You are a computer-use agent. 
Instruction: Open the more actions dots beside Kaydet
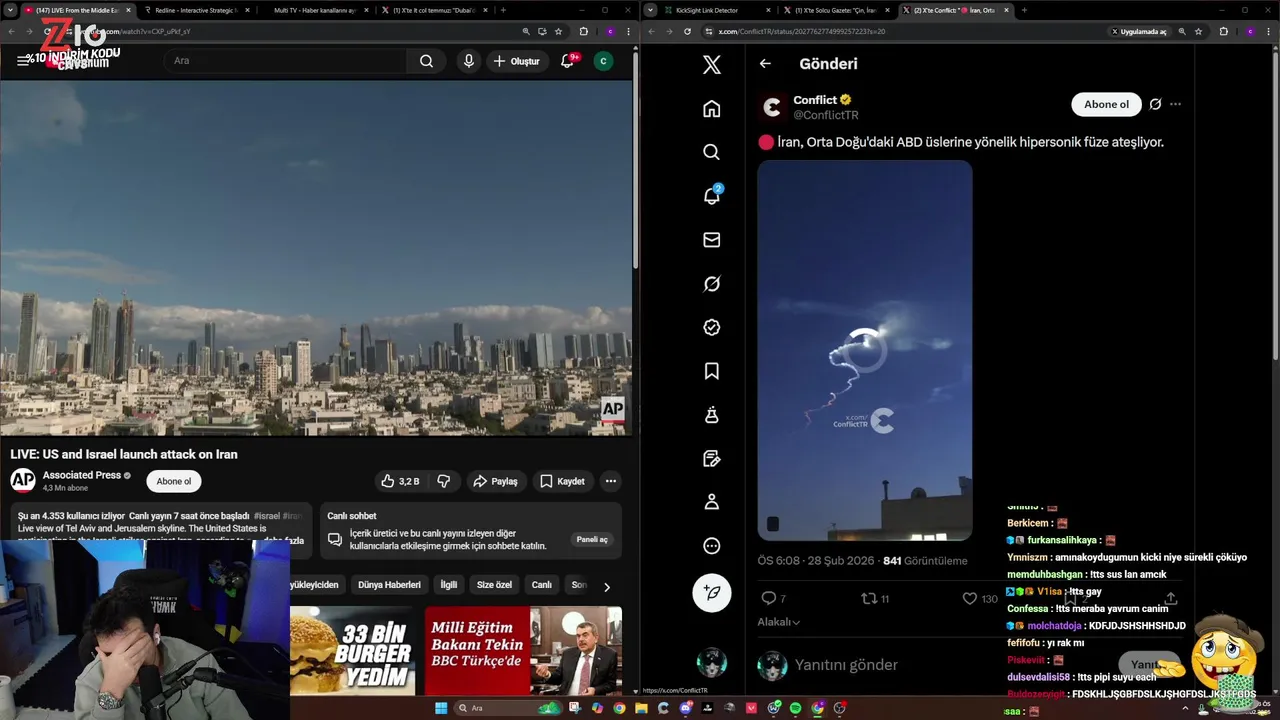[610, 481]
